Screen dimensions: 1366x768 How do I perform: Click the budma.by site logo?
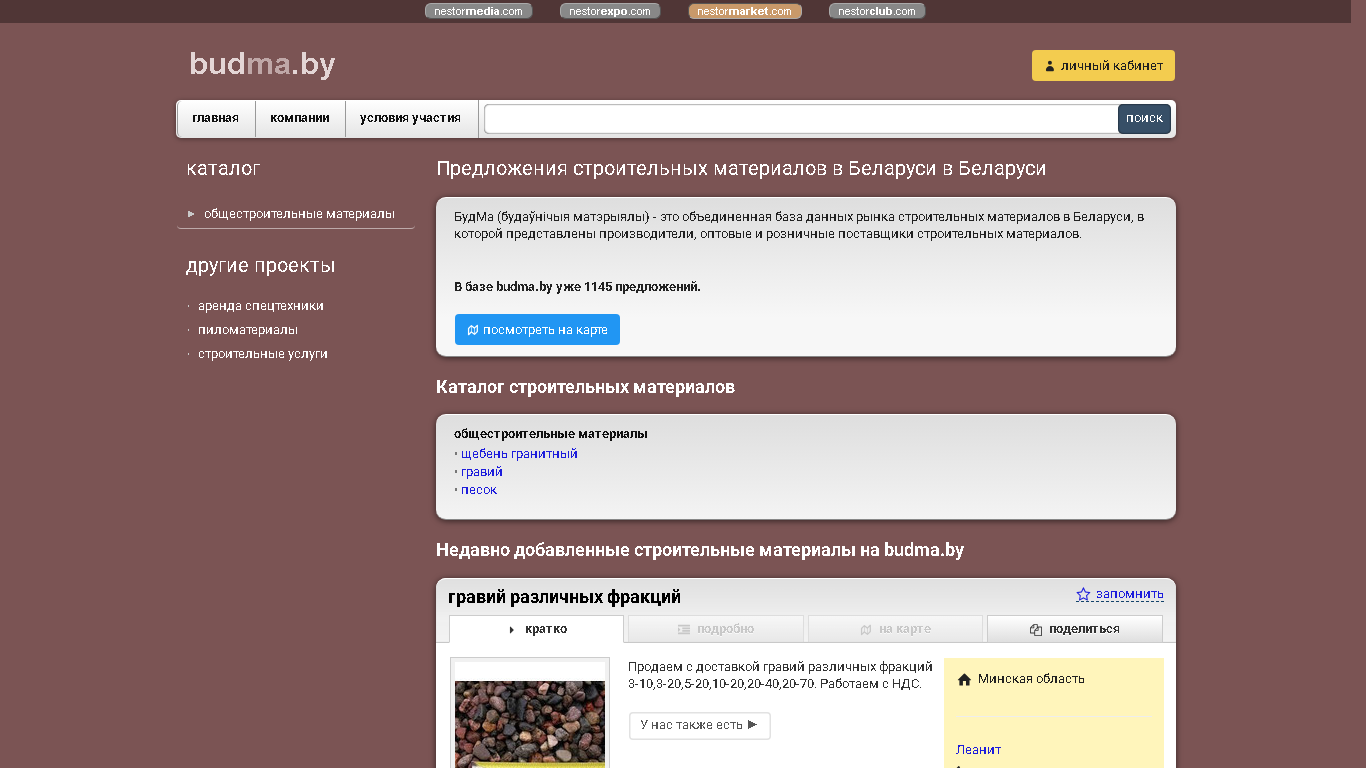[x=262, y=64]
